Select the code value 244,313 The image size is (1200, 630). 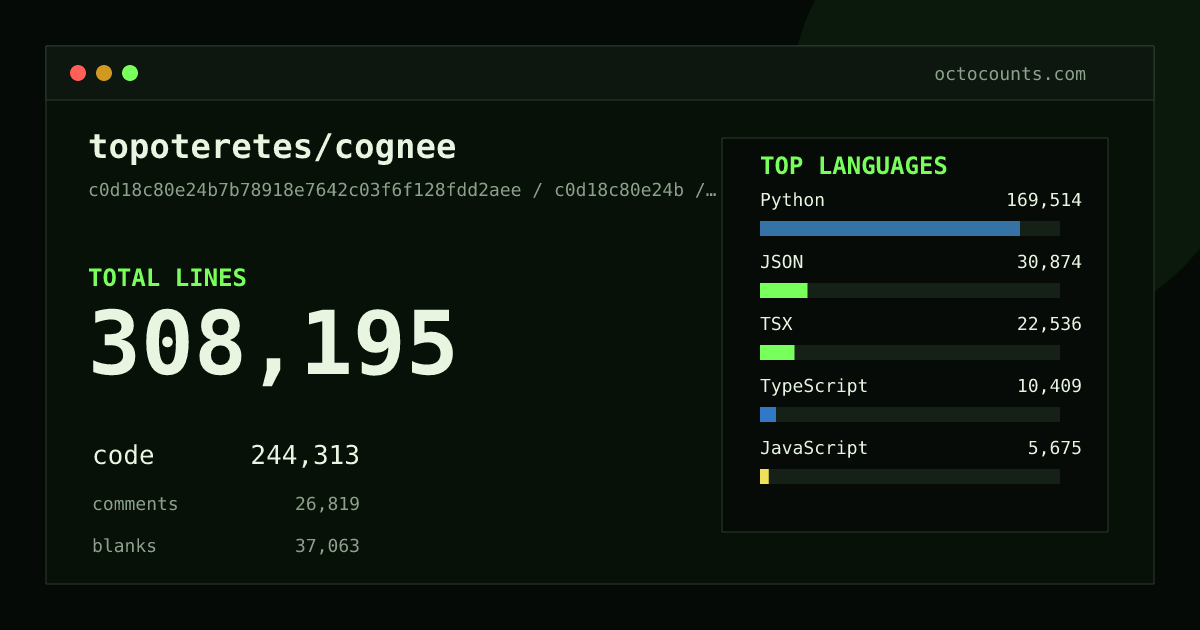coord(305,456)
